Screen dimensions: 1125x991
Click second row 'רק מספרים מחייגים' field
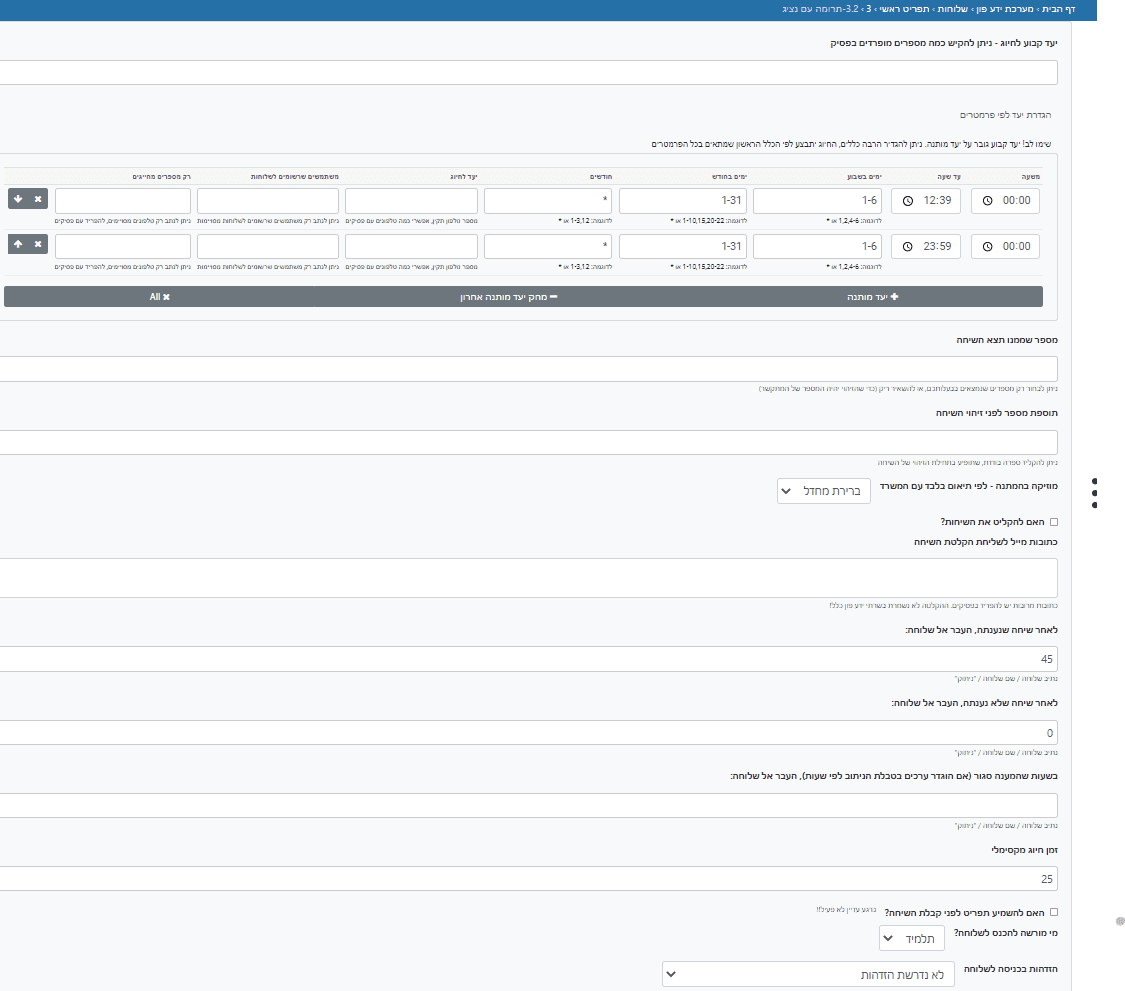click(123, 247)
